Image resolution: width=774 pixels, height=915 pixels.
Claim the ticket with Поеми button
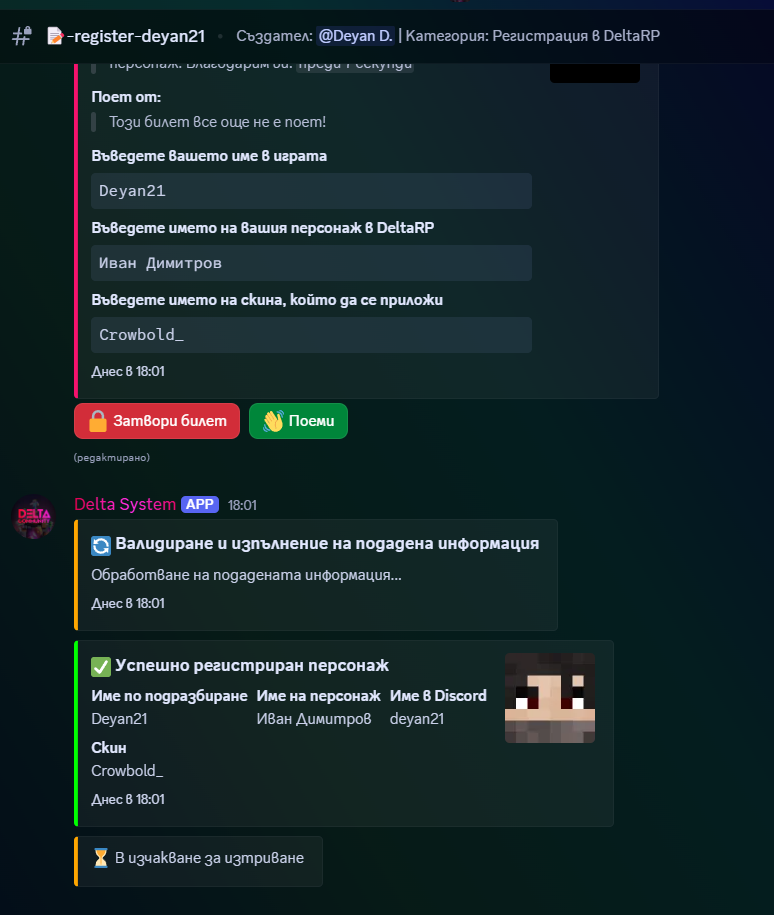tap(298, 421)
